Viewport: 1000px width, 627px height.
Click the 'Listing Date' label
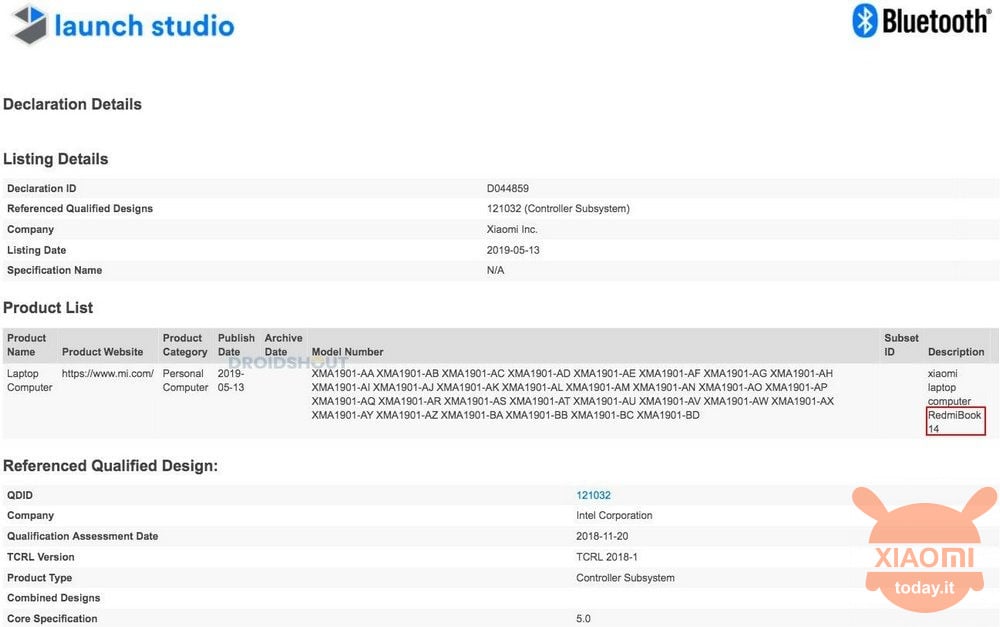click(36, 250)
